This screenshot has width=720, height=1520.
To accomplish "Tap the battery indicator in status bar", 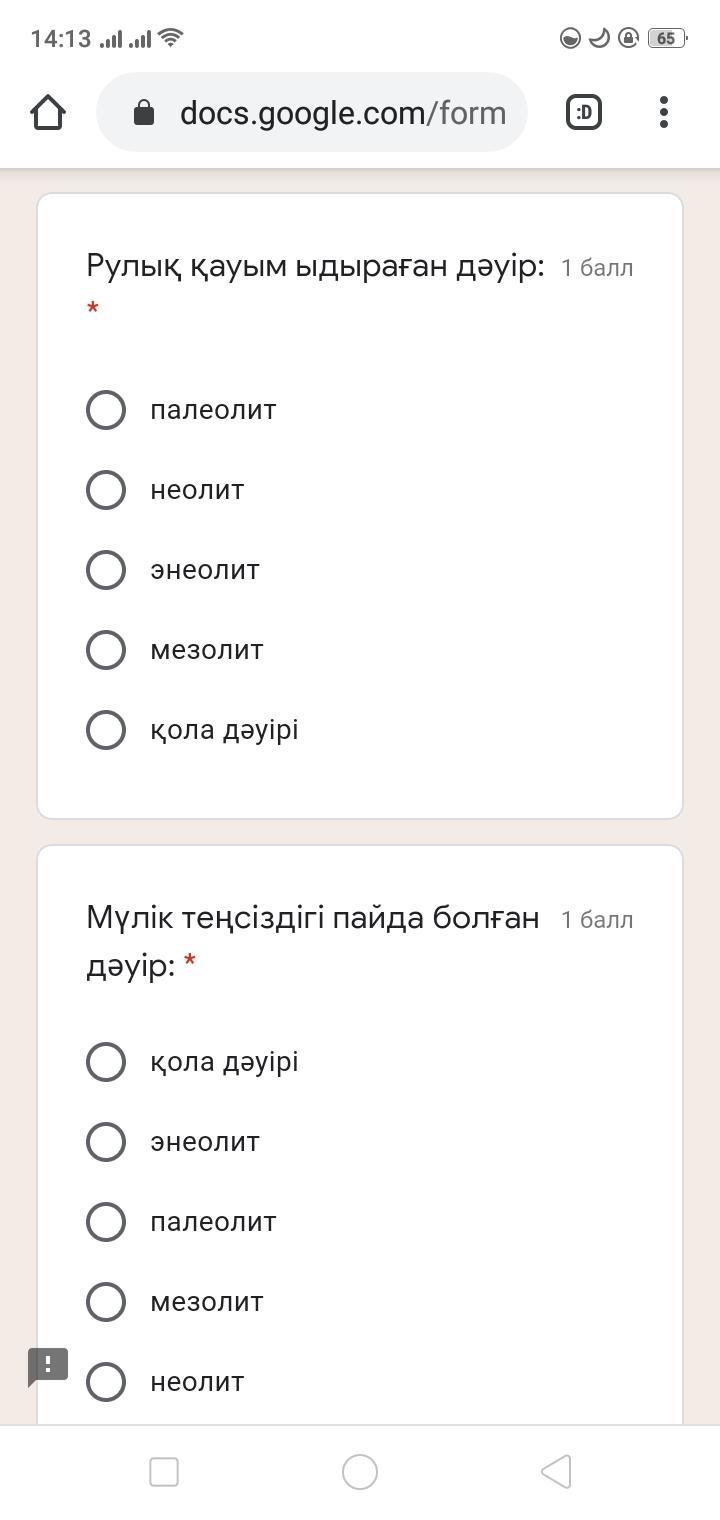I will pyautogui.click(x=666, y=39).
